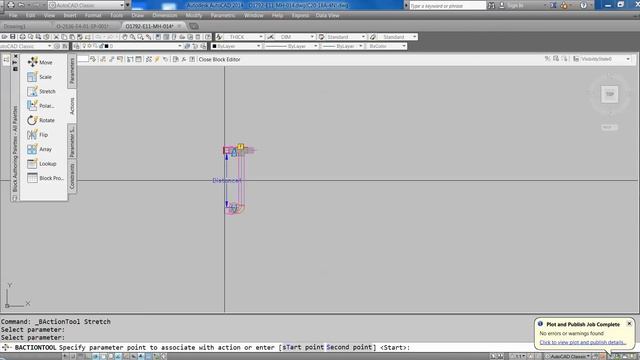Expand the ByLayer lineweight dropdown
This screenshot has height=360, width=640.
[x=360, y=46]
